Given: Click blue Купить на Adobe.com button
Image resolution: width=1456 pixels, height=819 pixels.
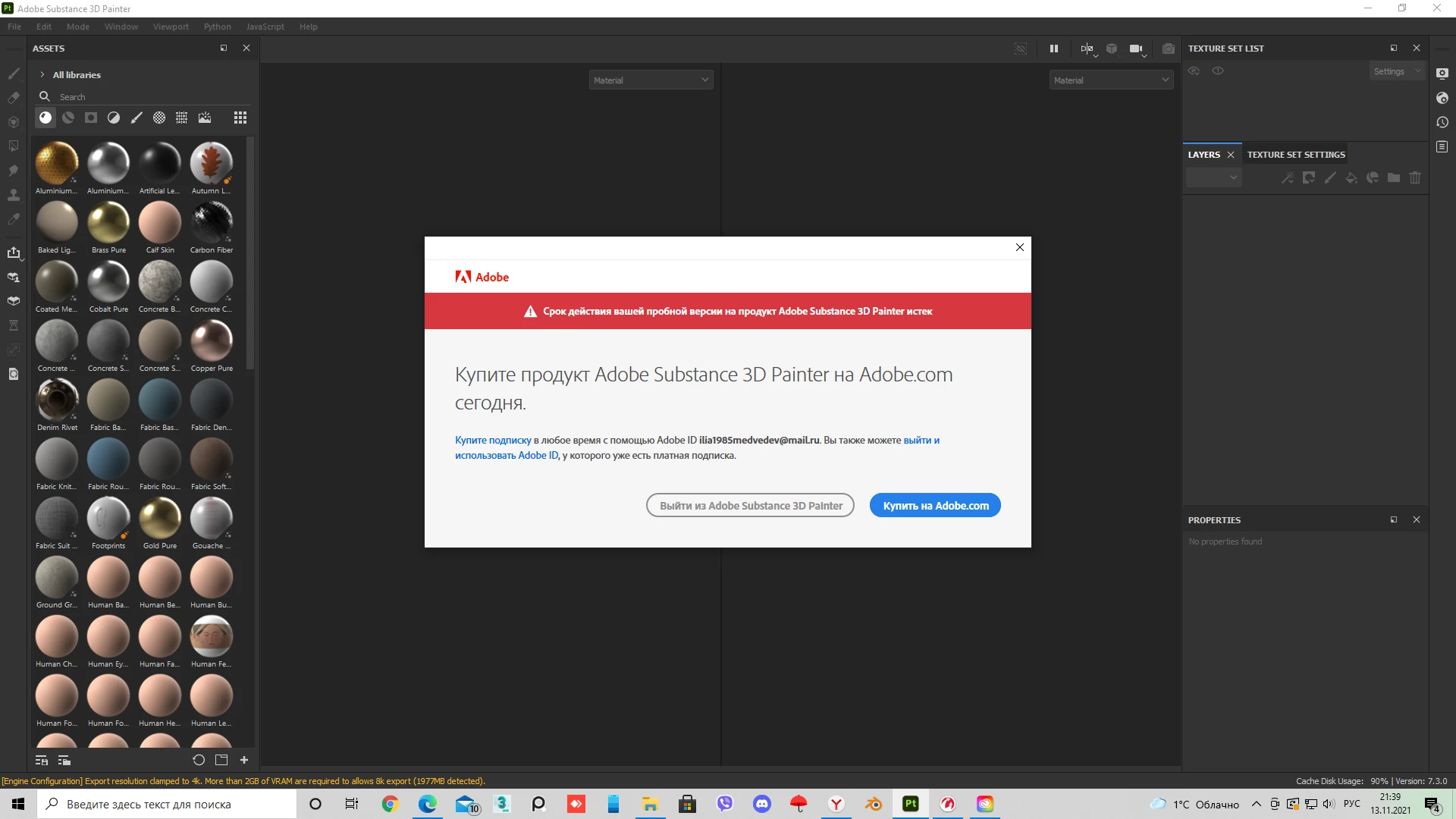Looking at the screenshot, I should point(935,506).
